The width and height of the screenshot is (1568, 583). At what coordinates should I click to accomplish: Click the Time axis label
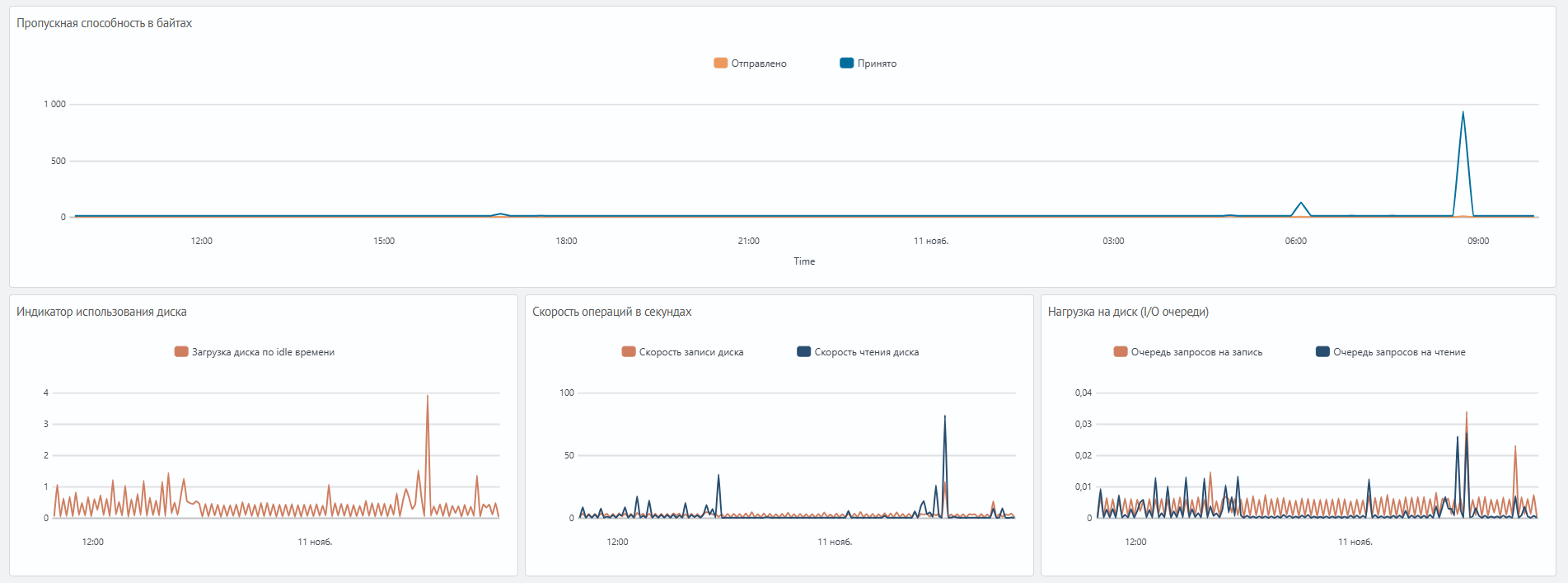[804, 261]
